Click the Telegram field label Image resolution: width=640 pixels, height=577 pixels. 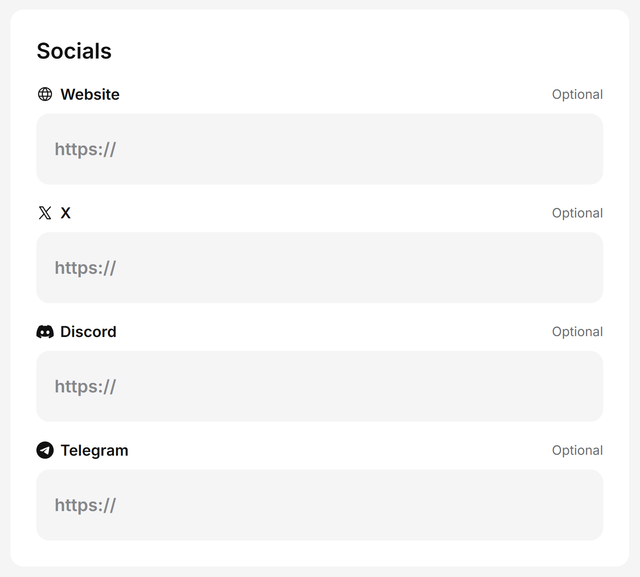(x=94, y=450)
